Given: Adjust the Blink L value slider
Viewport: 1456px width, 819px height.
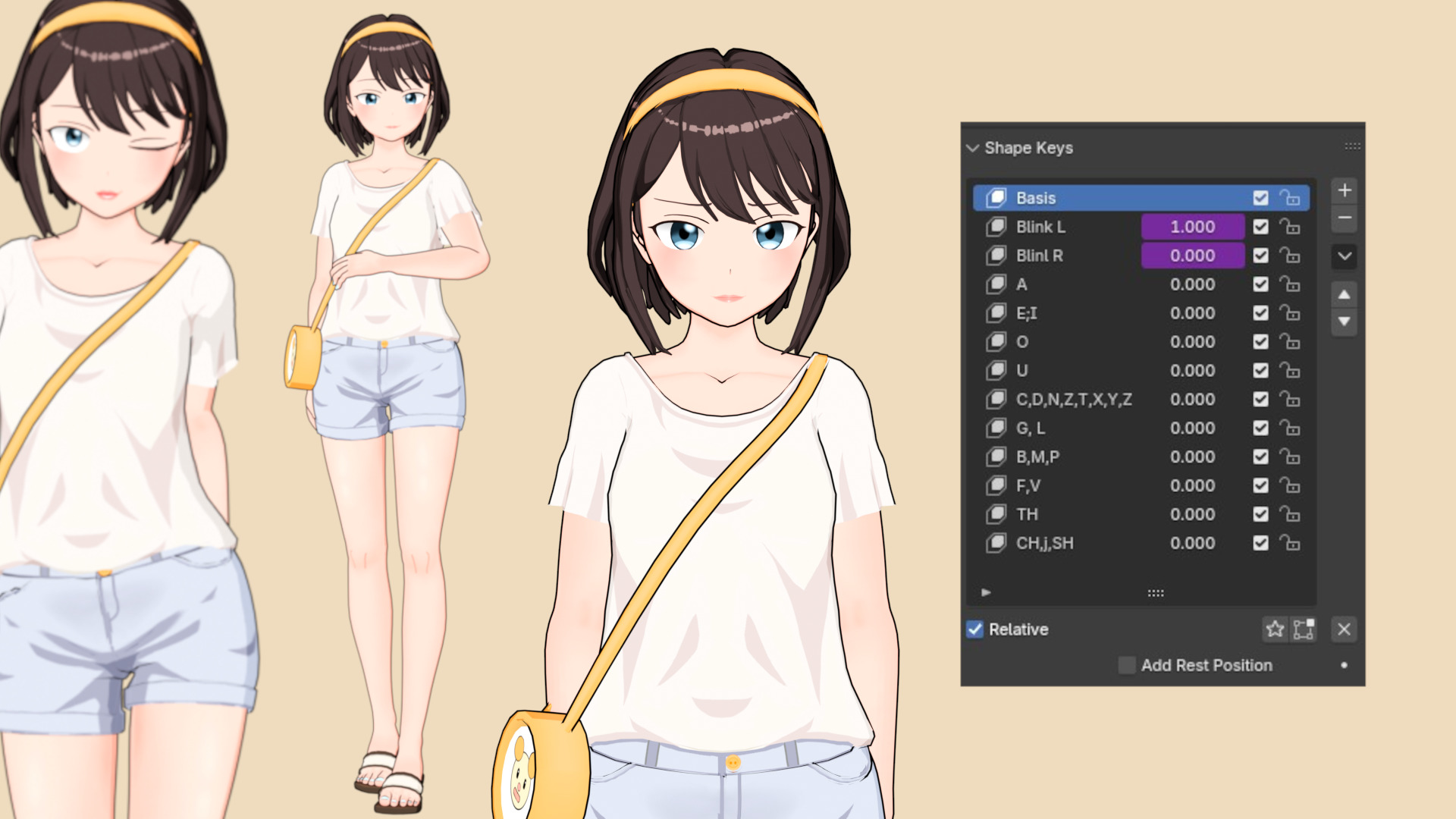Looking at the screenshot, I should (x=1193, y=227).
